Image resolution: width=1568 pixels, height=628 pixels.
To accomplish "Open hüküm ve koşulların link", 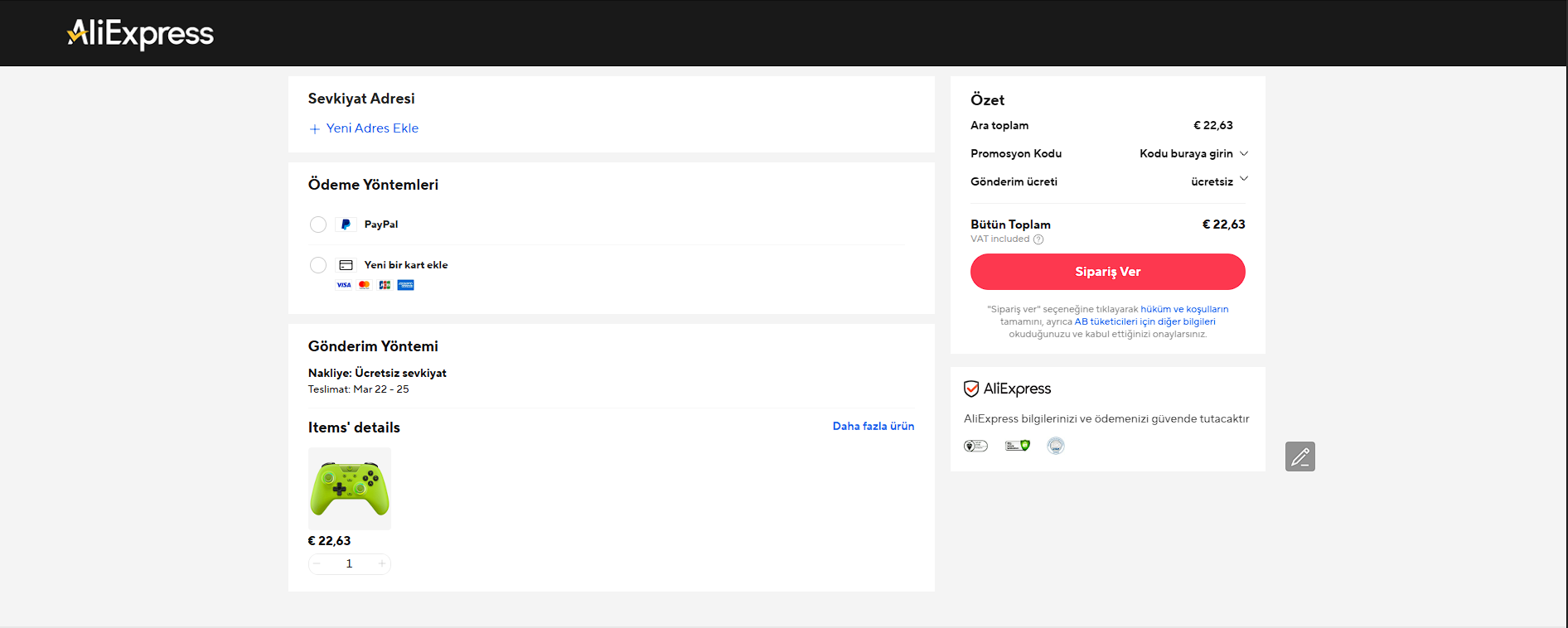I will click(x=1184, y=309).
